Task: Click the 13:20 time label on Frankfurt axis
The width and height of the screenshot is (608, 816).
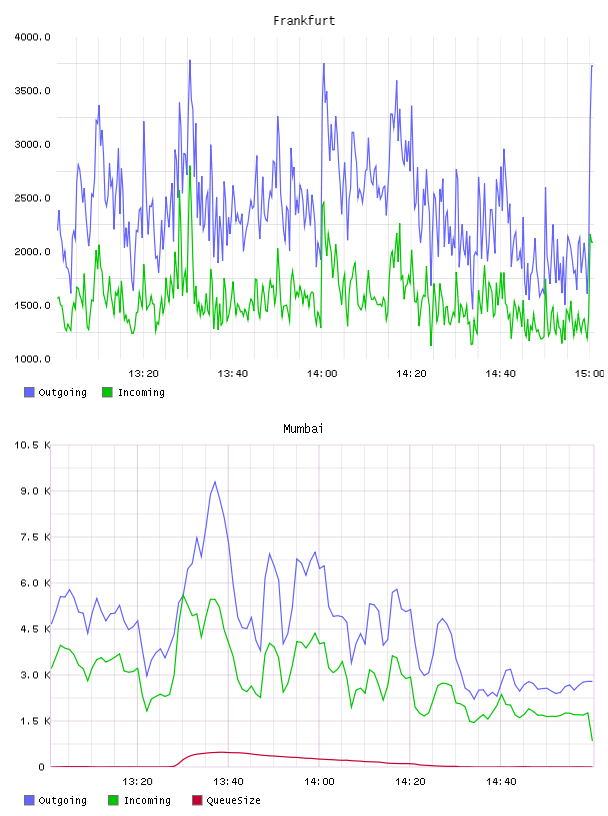Action: 143,373
